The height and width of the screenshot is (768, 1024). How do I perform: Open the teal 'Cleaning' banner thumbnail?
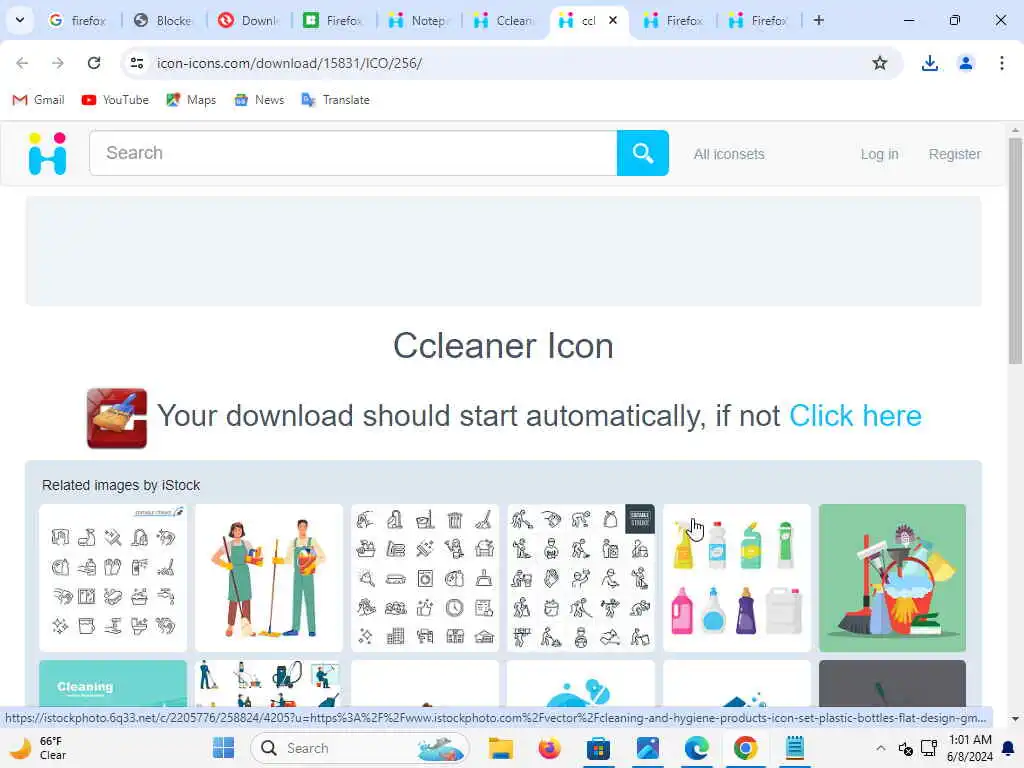[113, 683]
